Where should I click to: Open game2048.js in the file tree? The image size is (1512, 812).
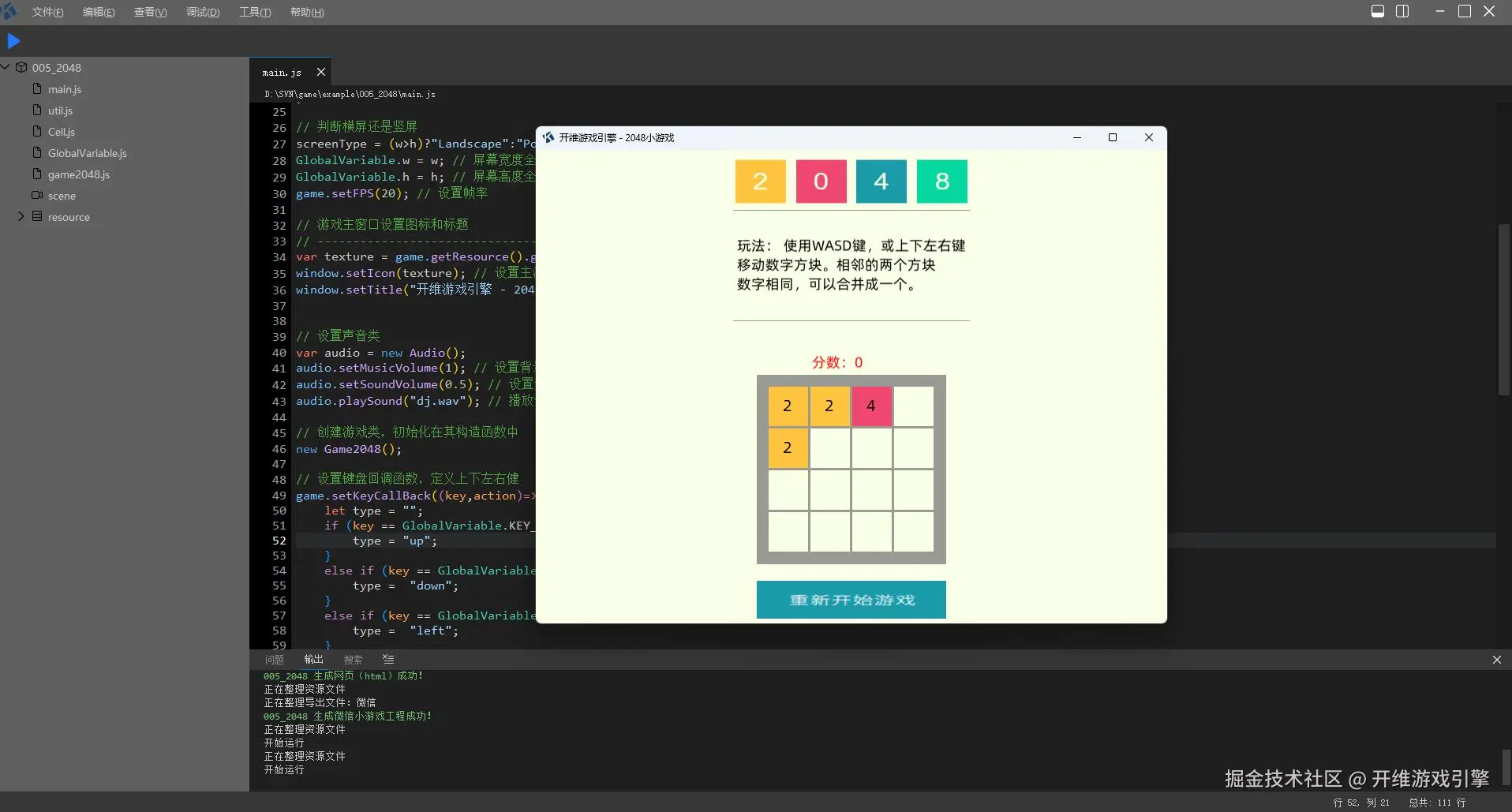click(x=79, y=174)
